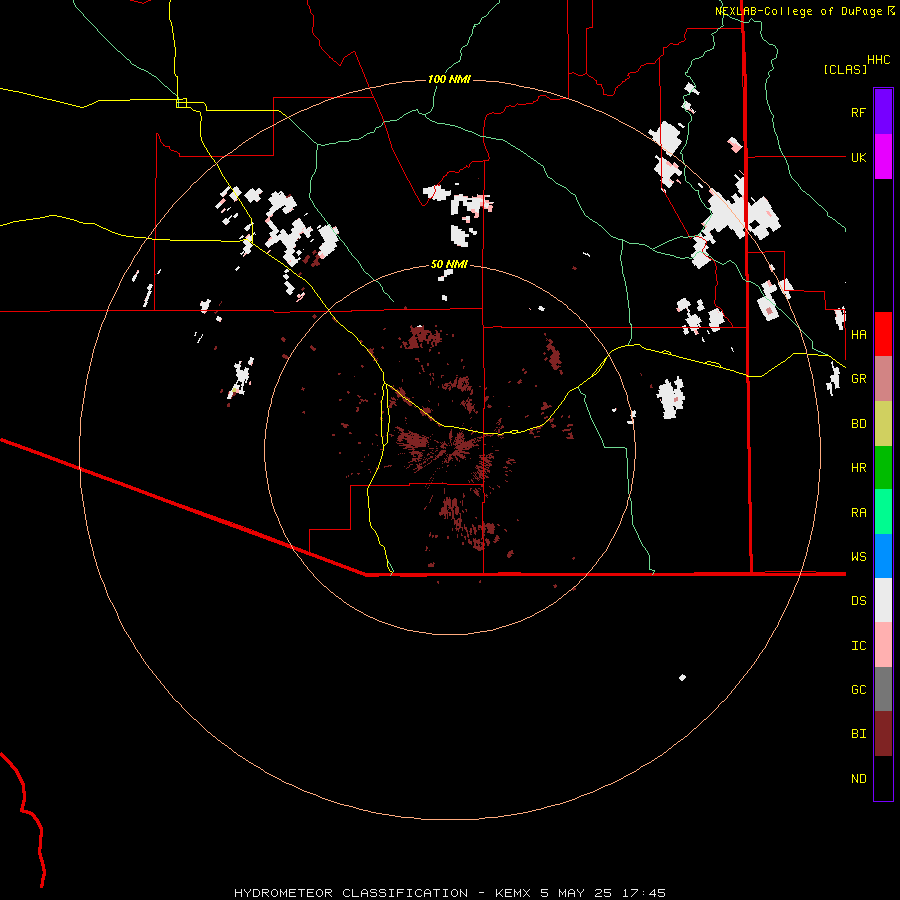Viewport: 900px width, 900px height.
Task: Click the WS blue legend swatch
Action: tap(883, 556)
